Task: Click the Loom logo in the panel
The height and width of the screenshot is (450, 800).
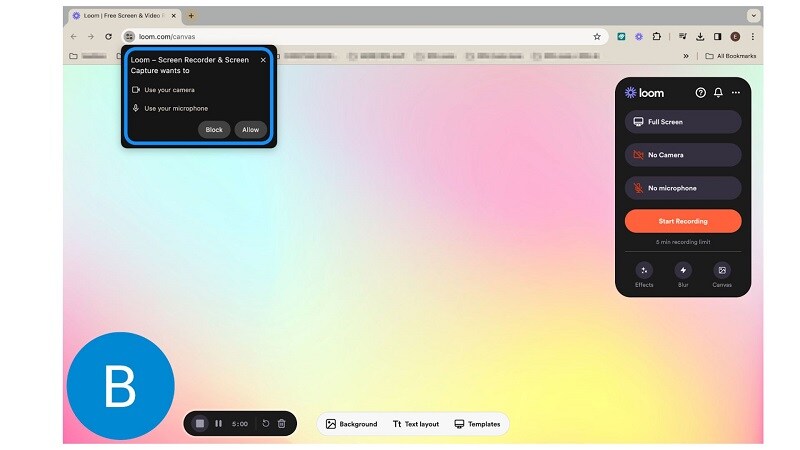Action: click(644, 93)
